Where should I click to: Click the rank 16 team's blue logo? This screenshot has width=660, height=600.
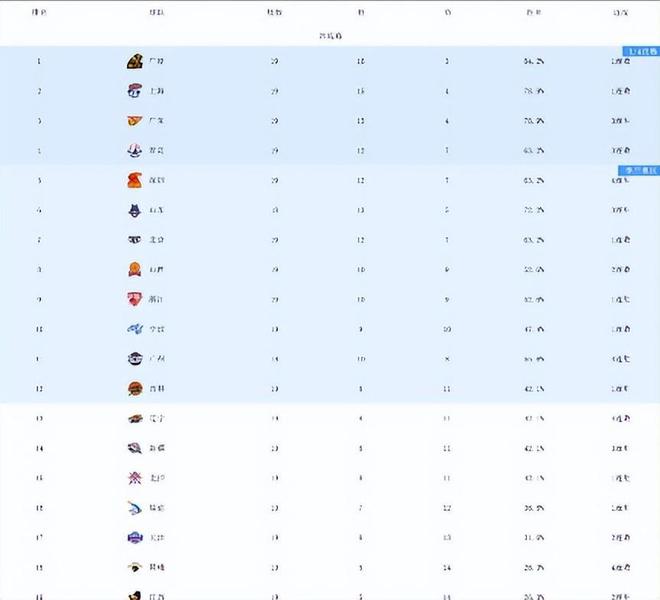click(135, 508)
